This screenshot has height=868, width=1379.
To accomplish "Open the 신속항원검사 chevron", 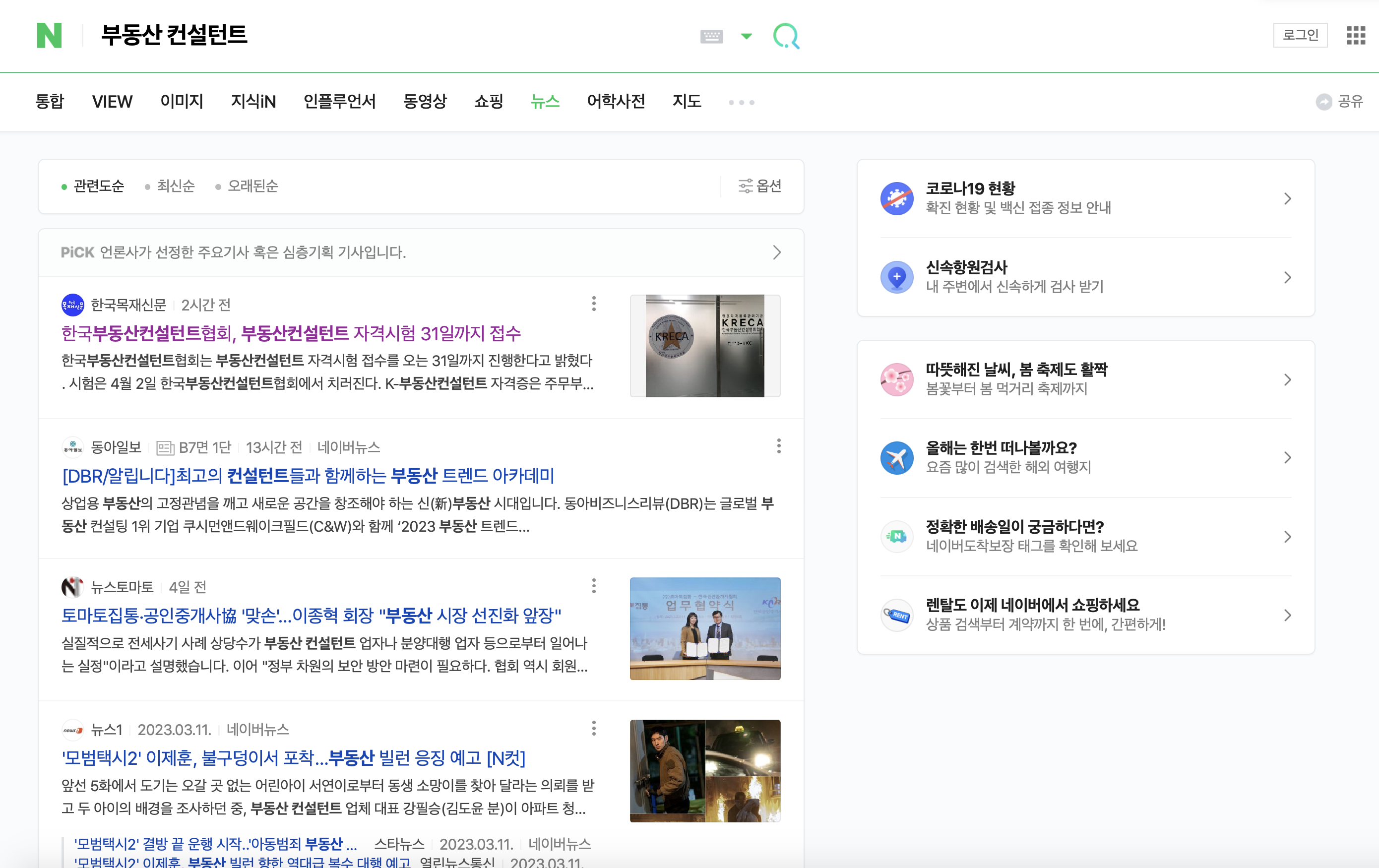I will 1287,278.
